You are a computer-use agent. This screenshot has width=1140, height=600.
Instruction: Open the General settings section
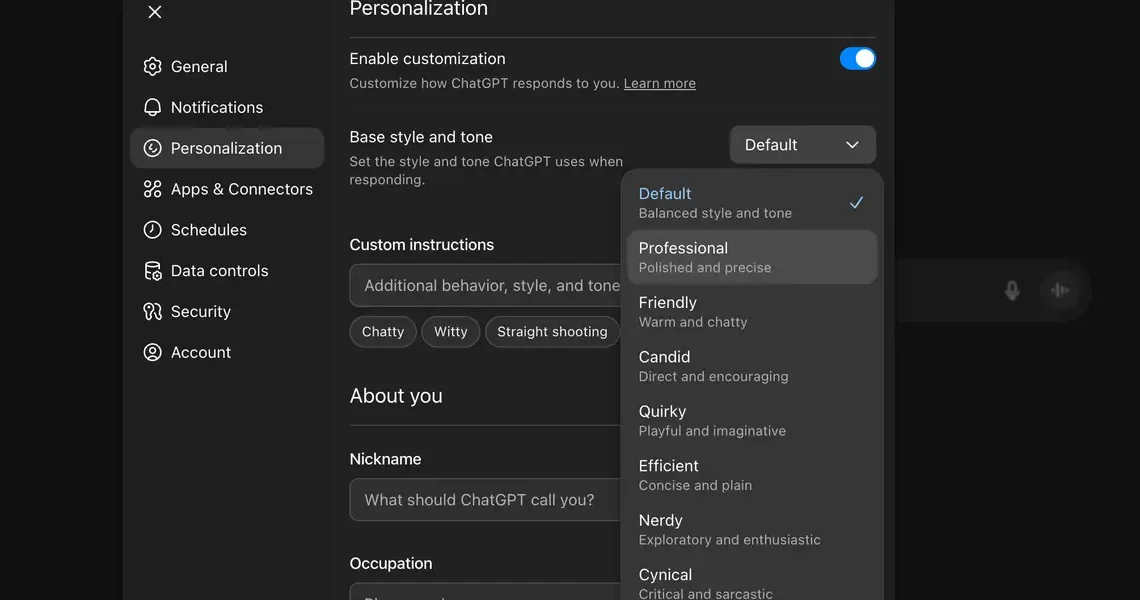(197, 66)
